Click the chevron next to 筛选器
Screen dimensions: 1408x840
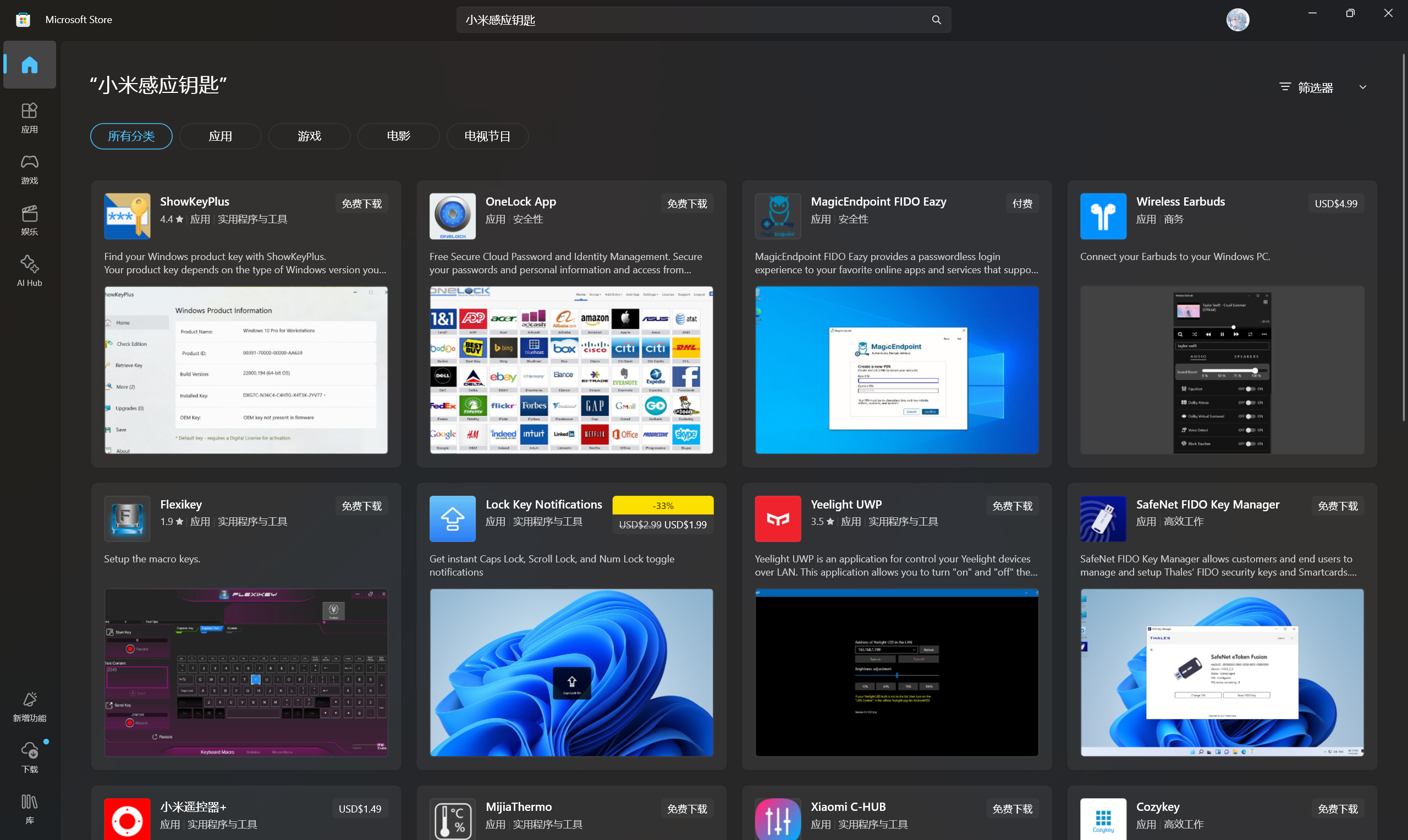tap(1363, 87)
